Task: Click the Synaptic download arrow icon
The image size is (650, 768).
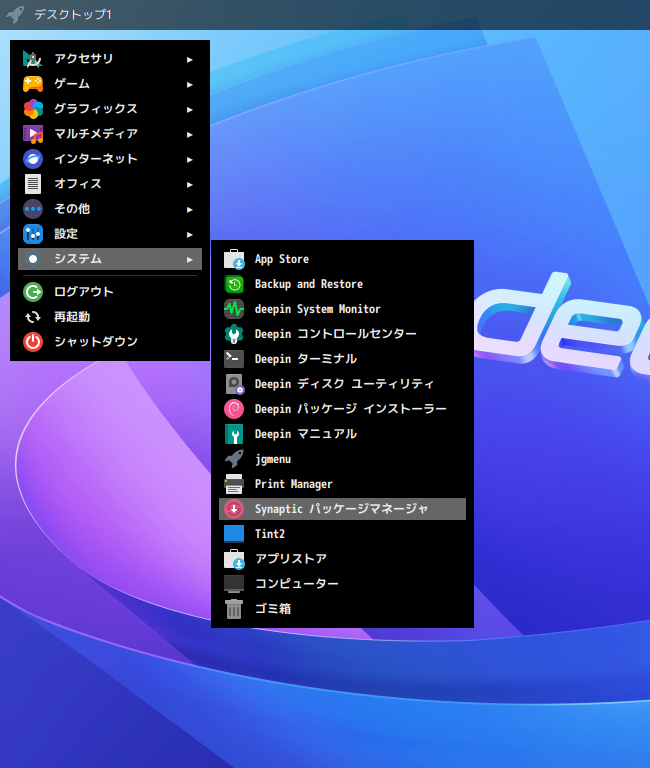Action: [234, 509]
